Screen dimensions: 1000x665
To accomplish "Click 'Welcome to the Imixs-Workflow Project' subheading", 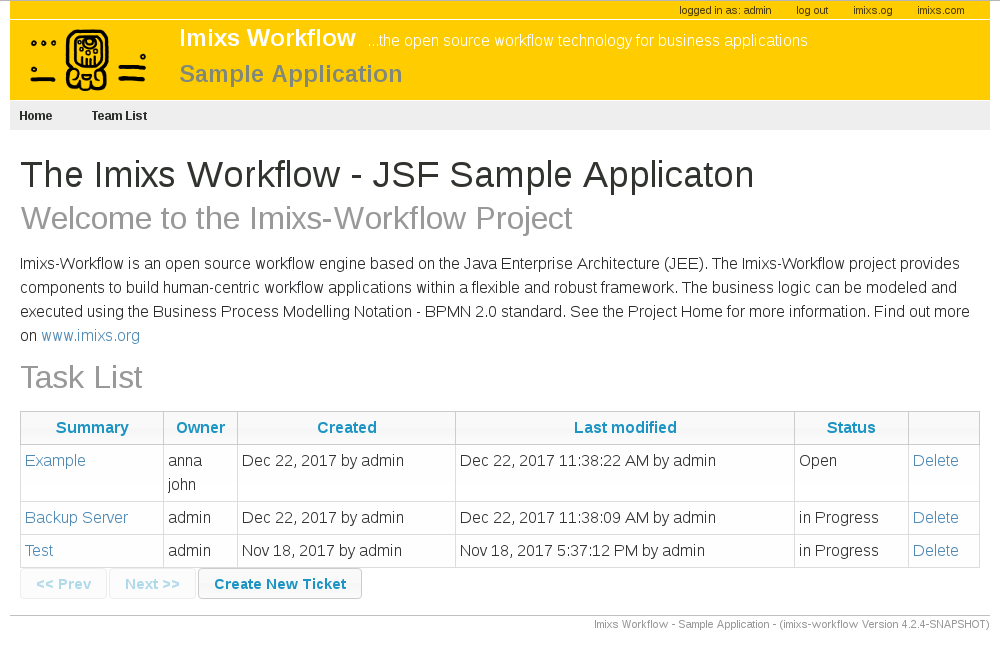I will (x=297, y=219).
